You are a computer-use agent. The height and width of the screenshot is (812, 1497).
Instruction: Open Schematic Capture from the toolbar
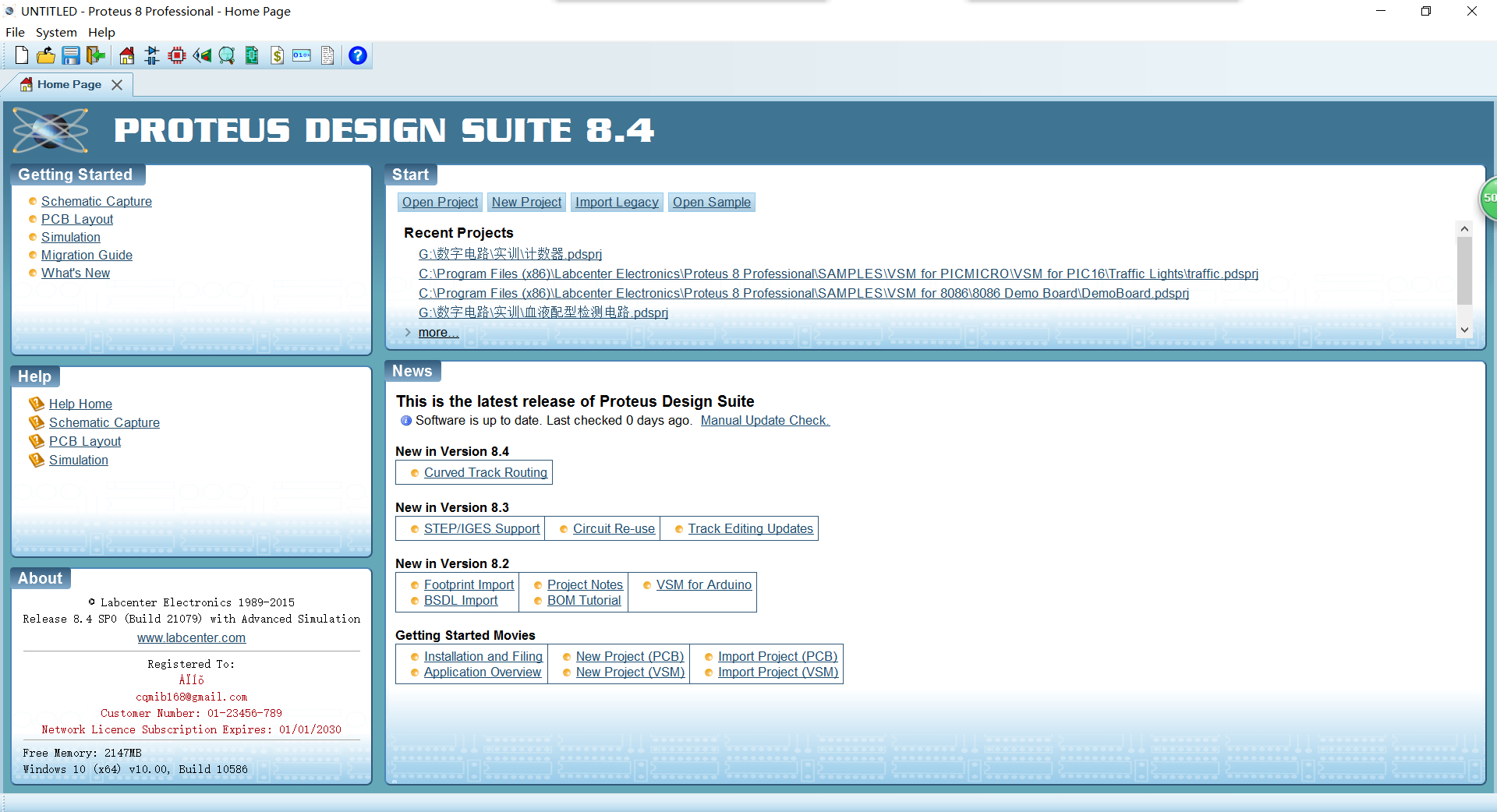coord(152,55)
